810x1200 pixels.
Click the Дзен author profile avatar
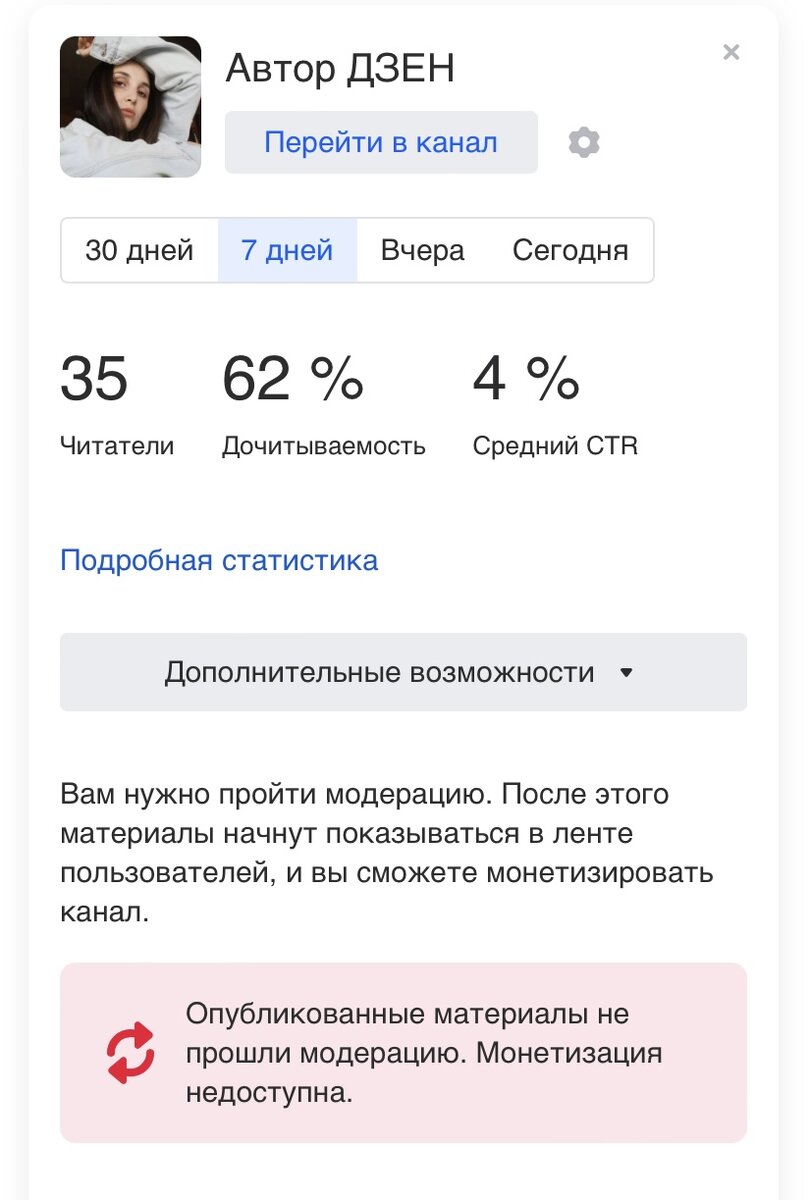click(x=130, y=106)
